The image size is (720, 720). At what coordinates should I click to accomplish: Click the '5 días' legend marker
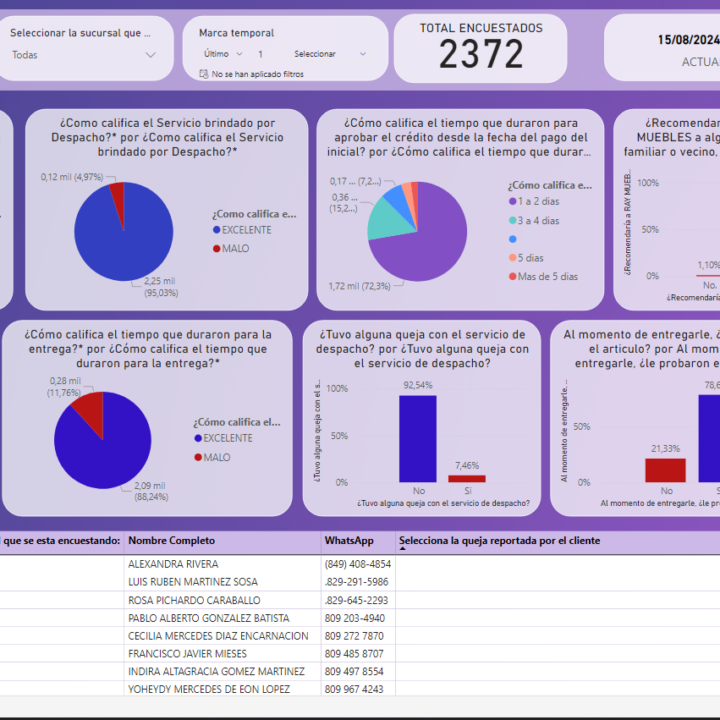512,257
